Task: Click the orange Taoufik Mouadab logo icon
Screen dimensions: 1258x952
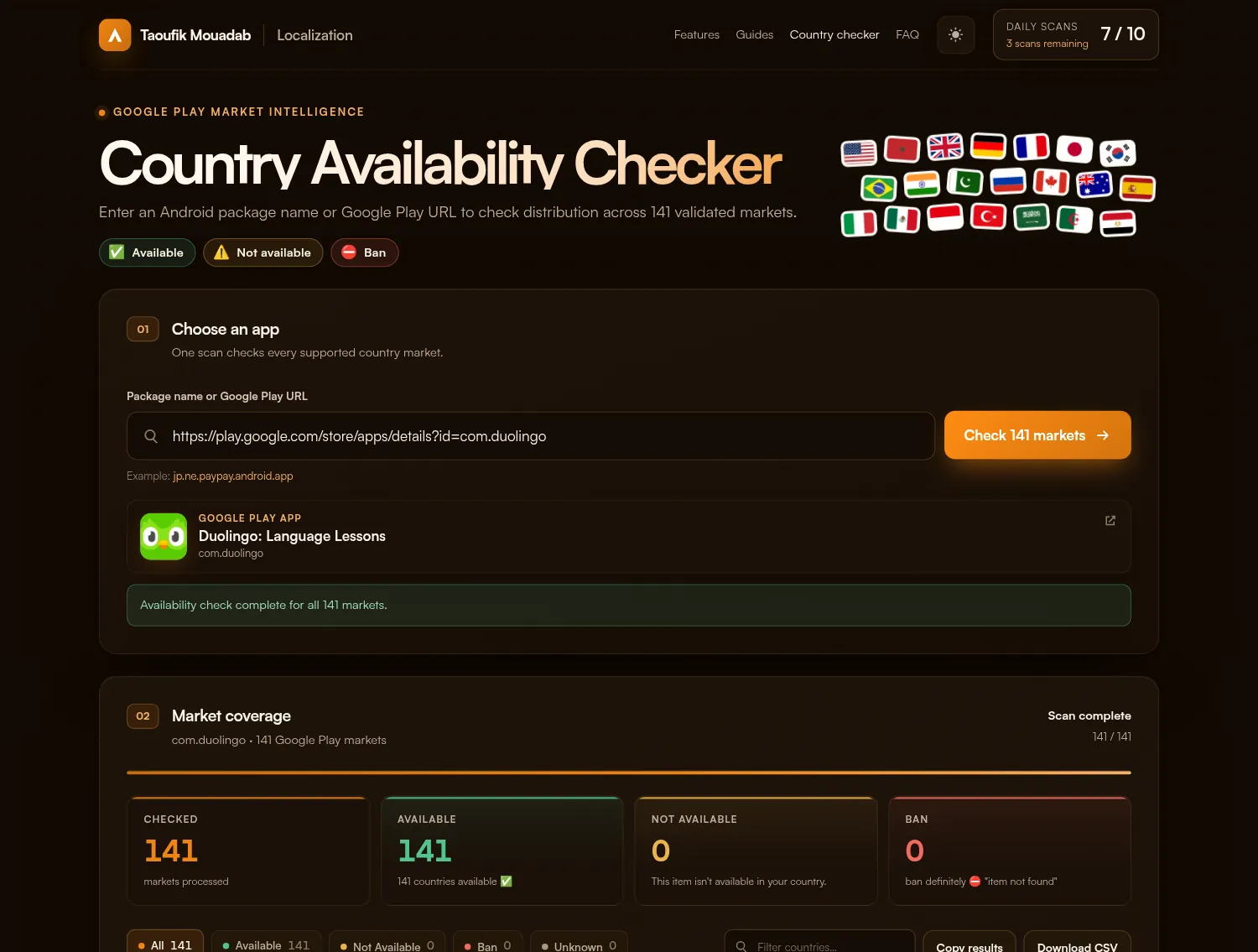Action: tap(115, 35)
